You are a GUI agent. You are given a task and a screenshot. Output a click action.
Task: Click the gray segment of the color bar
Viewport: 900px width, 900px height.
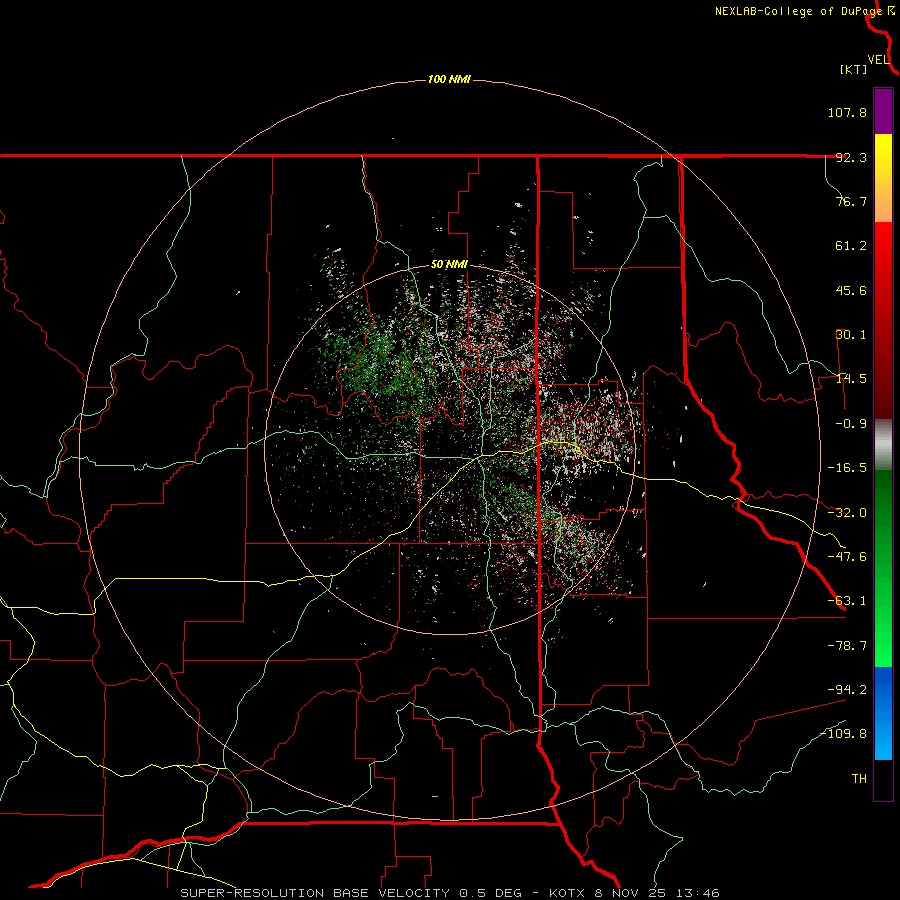[x=883, y=445]
